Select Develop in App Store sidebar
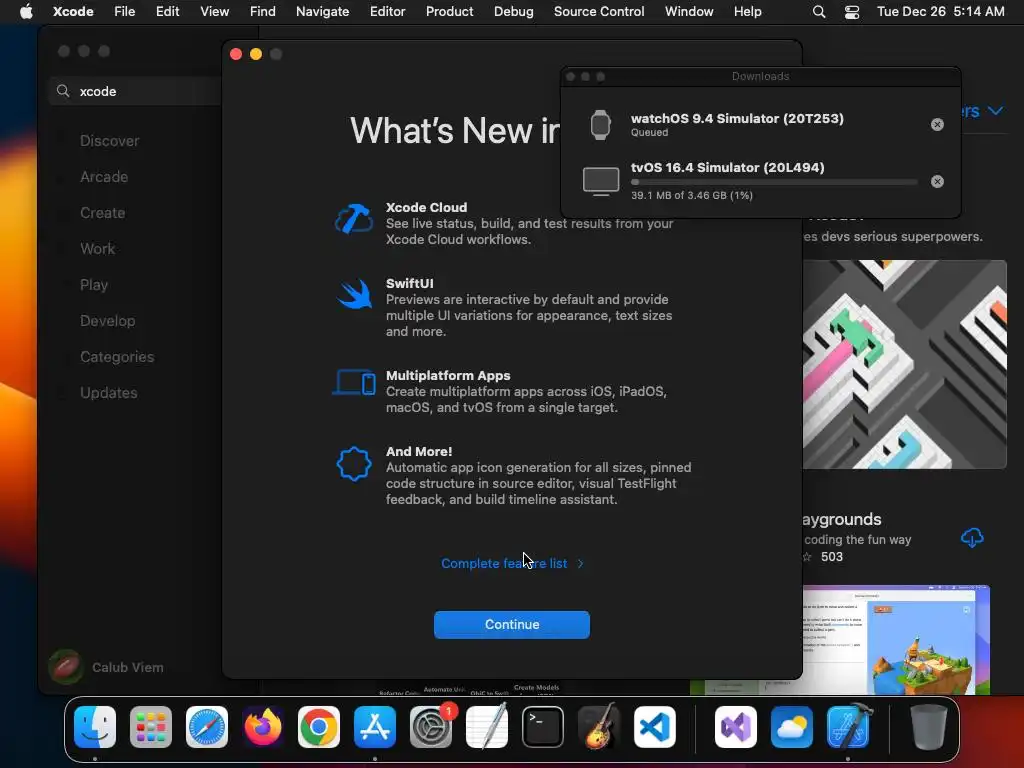Viewport: 1024px width, 768px height. (x=108, y=321)
